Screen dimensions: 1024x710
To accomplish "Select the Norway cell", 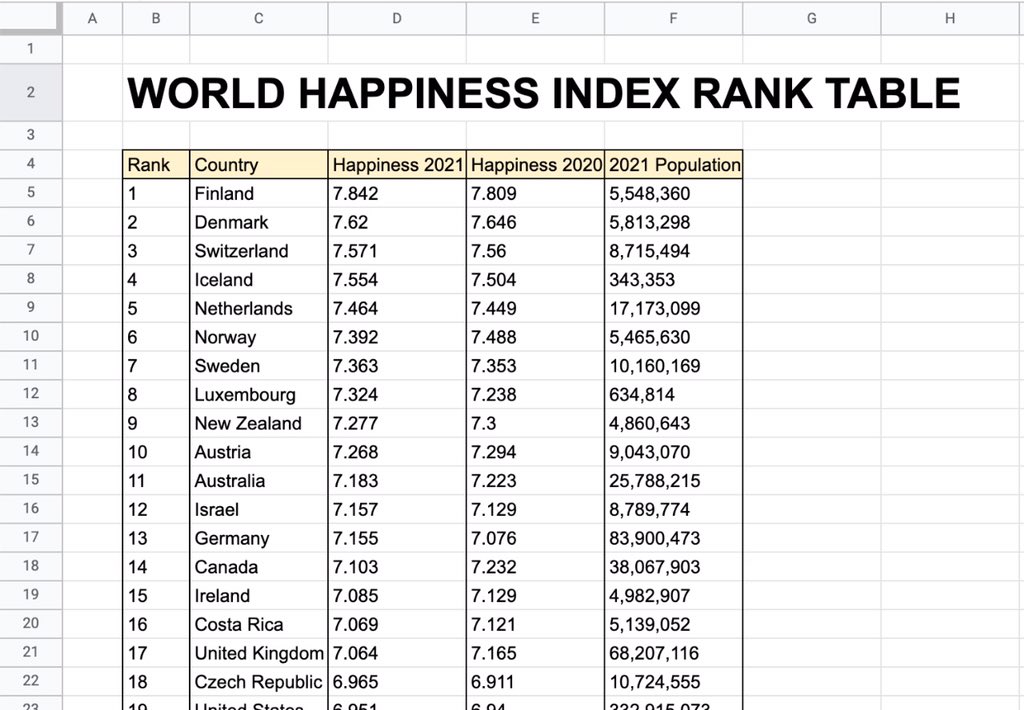I will (x=259, y=337).
